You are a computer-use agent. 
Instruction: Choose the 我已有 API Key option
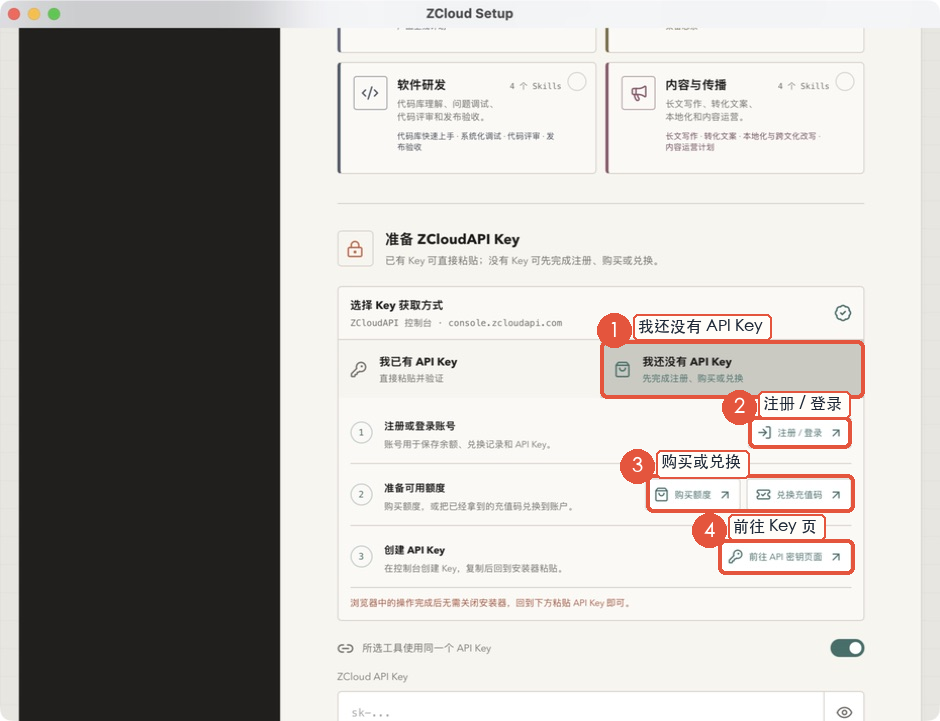470,369
